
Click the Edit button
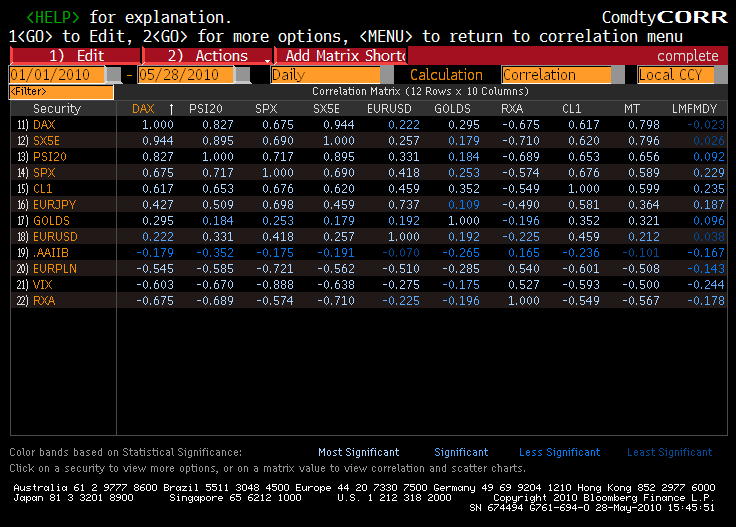(x=75, y=56)
